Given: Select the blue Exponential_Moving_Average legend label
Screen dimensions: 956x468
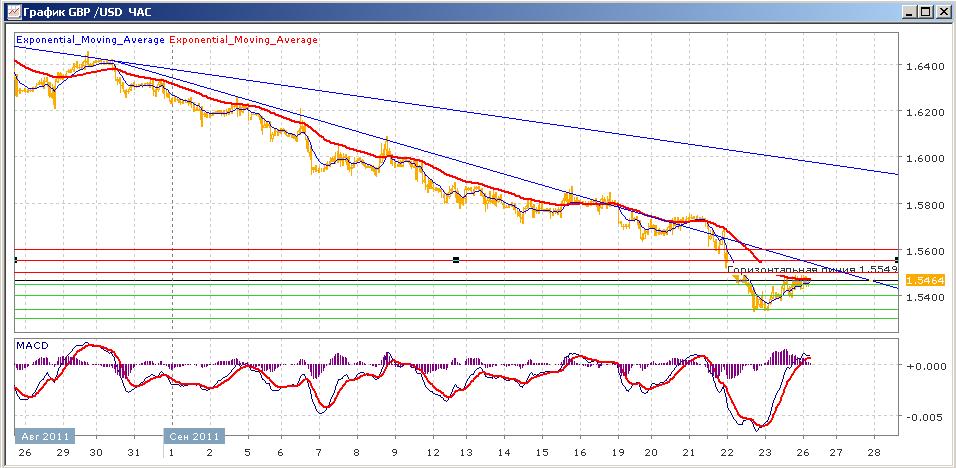Looking at the screenshot, I should click(90, 40).
